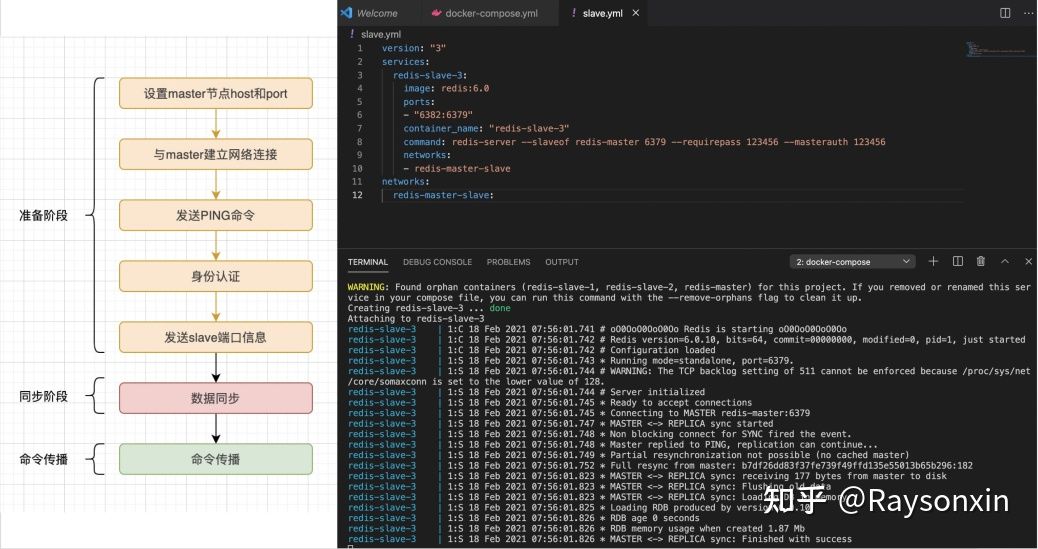This screenshot has height=549, width=1038.
Task: Click 'Creating redis-slave-3 ... done' terminal line
Action: click(x=429, y=308)
